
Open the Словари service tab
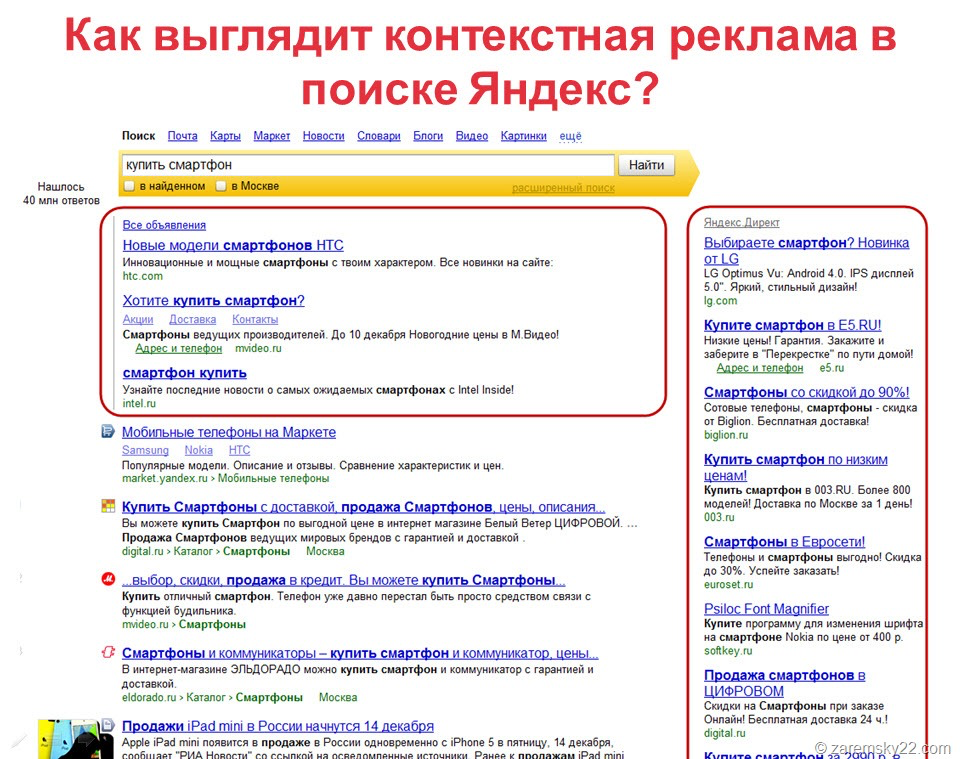[379, 136]
